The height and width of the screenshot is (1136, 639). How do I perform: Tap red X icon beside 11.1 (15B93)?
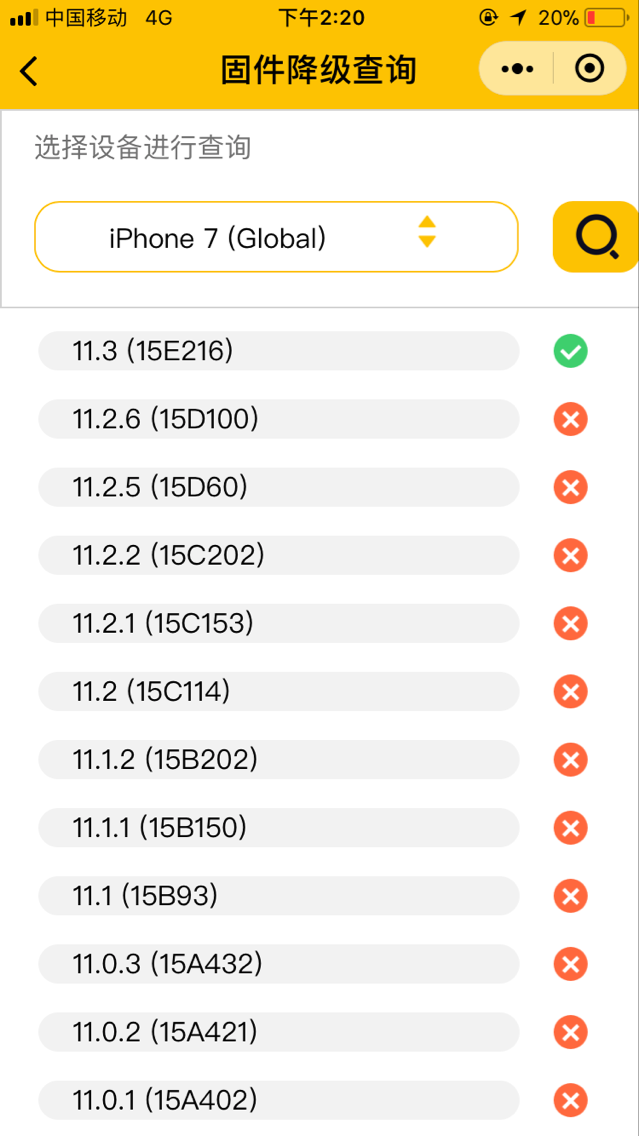[x=571, y=896]
